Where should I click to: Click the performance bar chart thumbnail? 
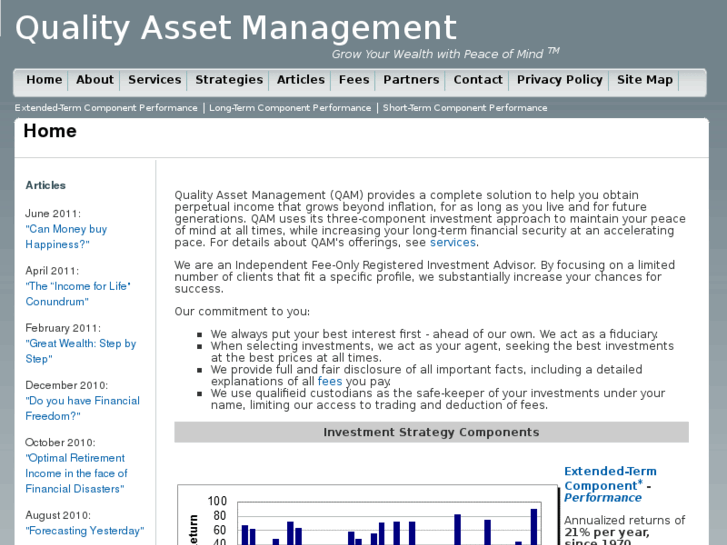pyautogui.click(x=367, y=515)
